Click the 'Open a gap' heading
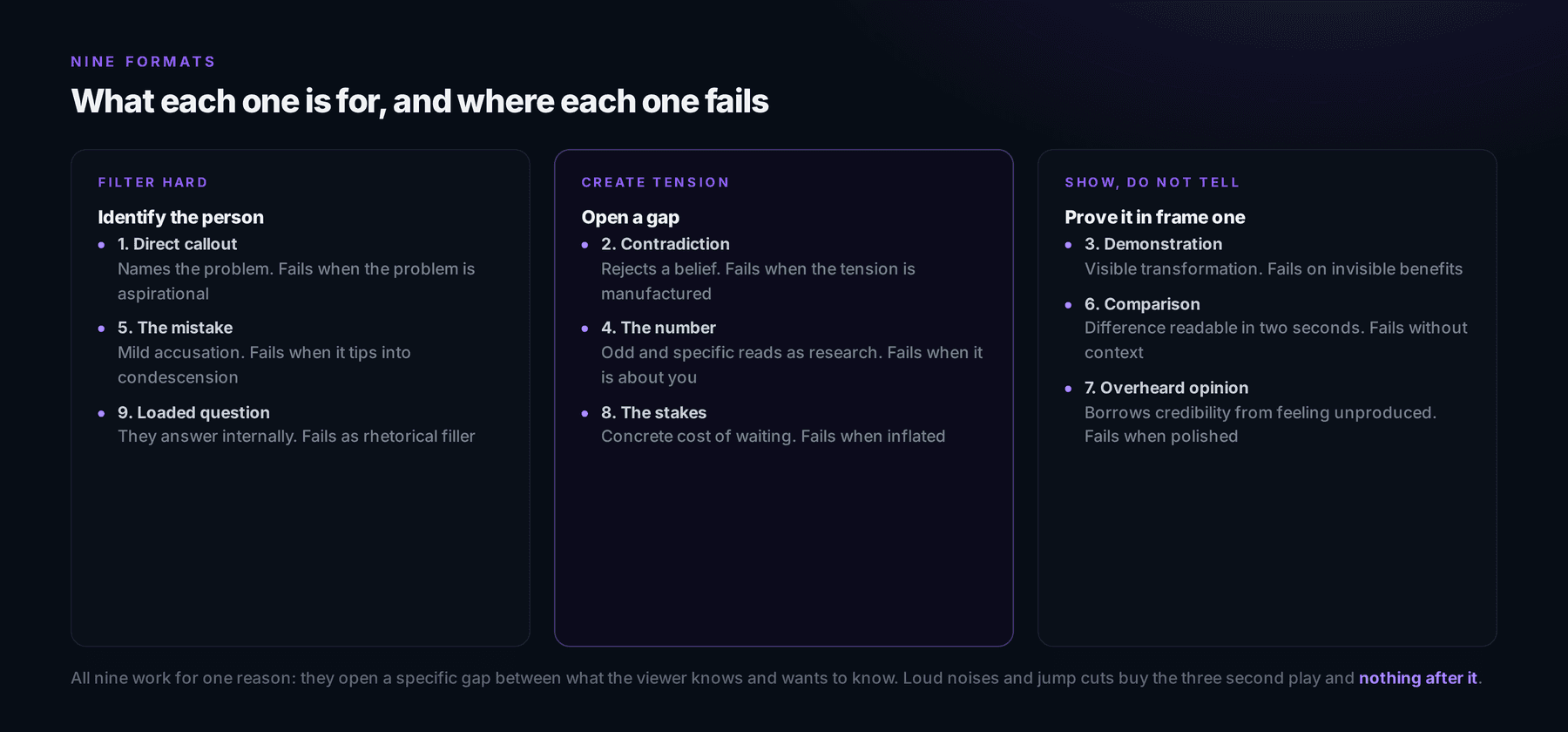This screenshot has width=1568, height=732. pos(630,217)
